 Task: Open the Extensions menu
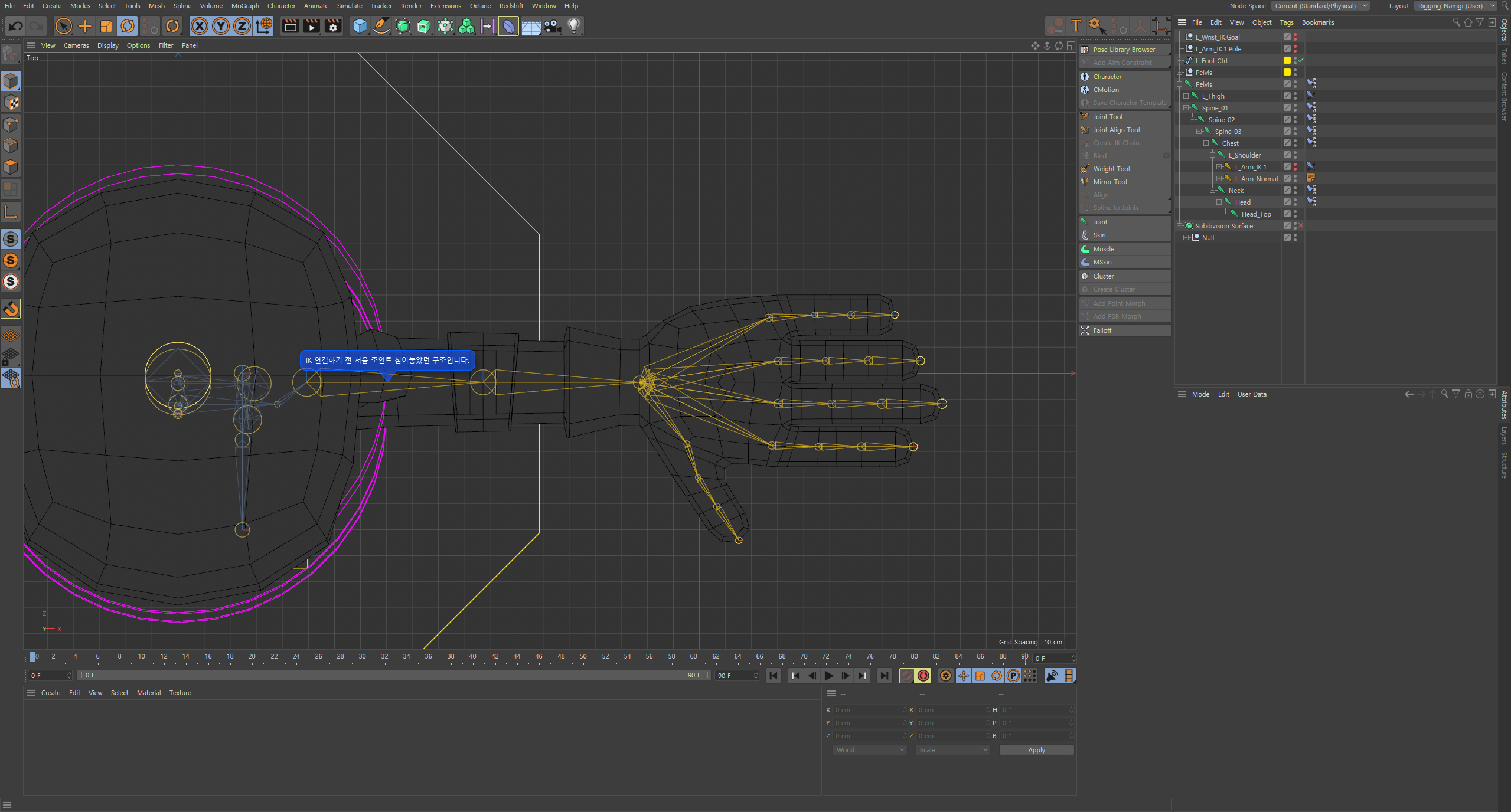point(445,6)
